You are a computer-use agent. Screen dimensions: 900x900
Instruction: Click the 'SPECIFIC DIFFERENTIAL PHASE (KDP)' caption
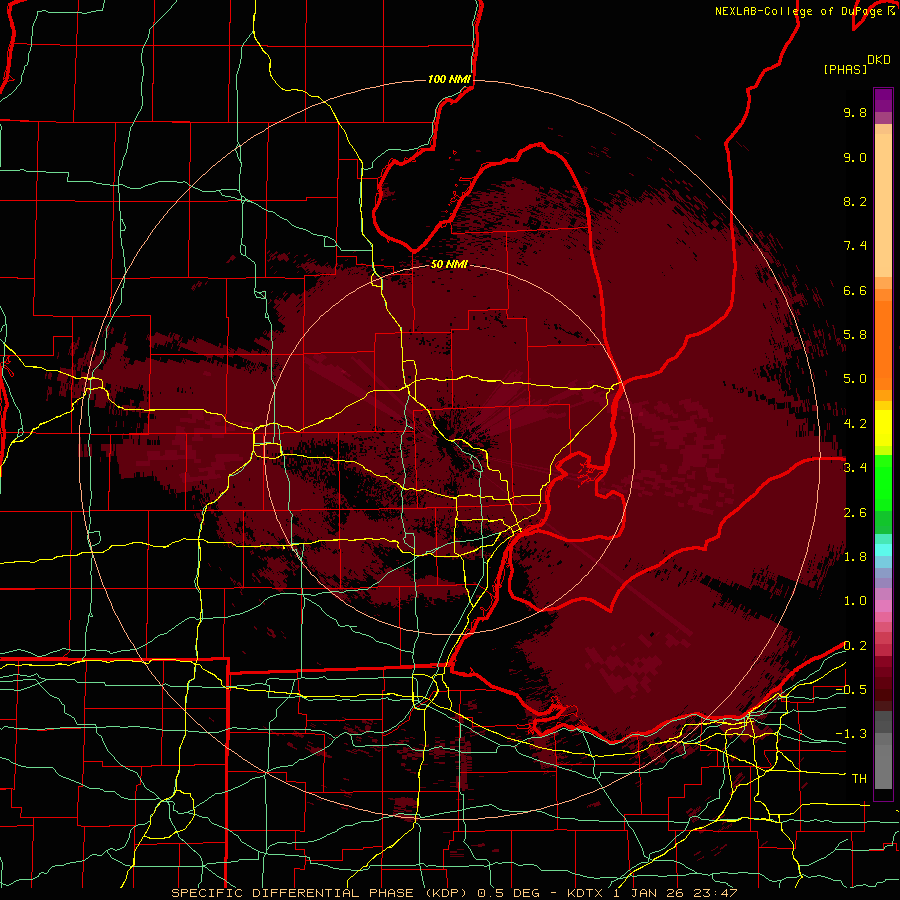[321, 893]
